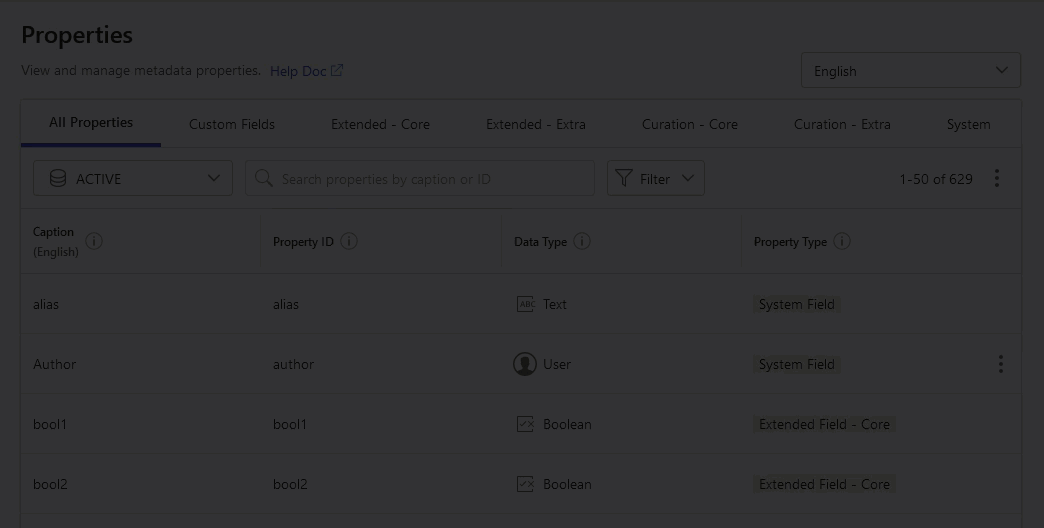Click the info icon next to Data Type

(x=582, y=241)
